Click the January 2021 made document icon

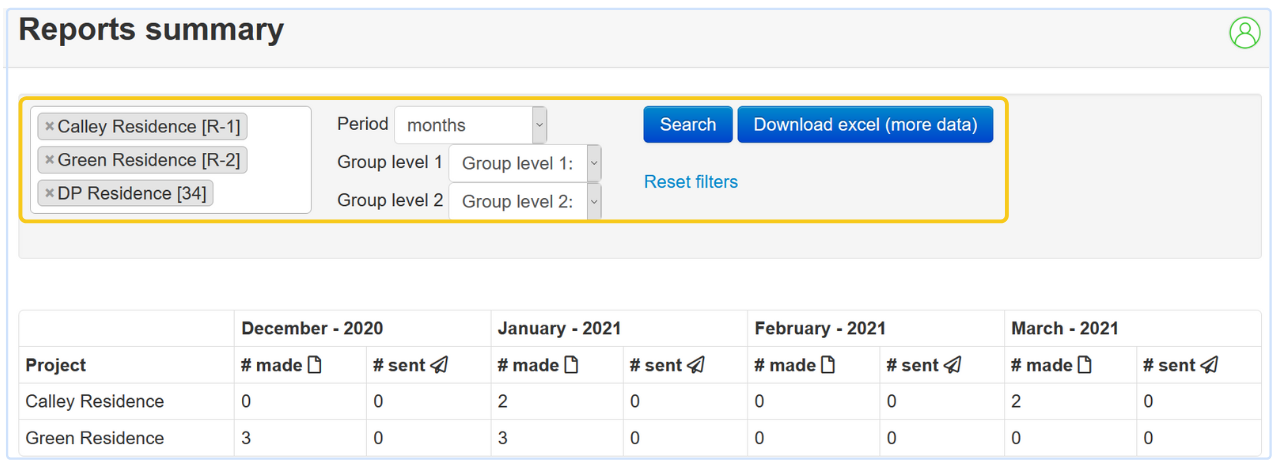coord(571,365)
